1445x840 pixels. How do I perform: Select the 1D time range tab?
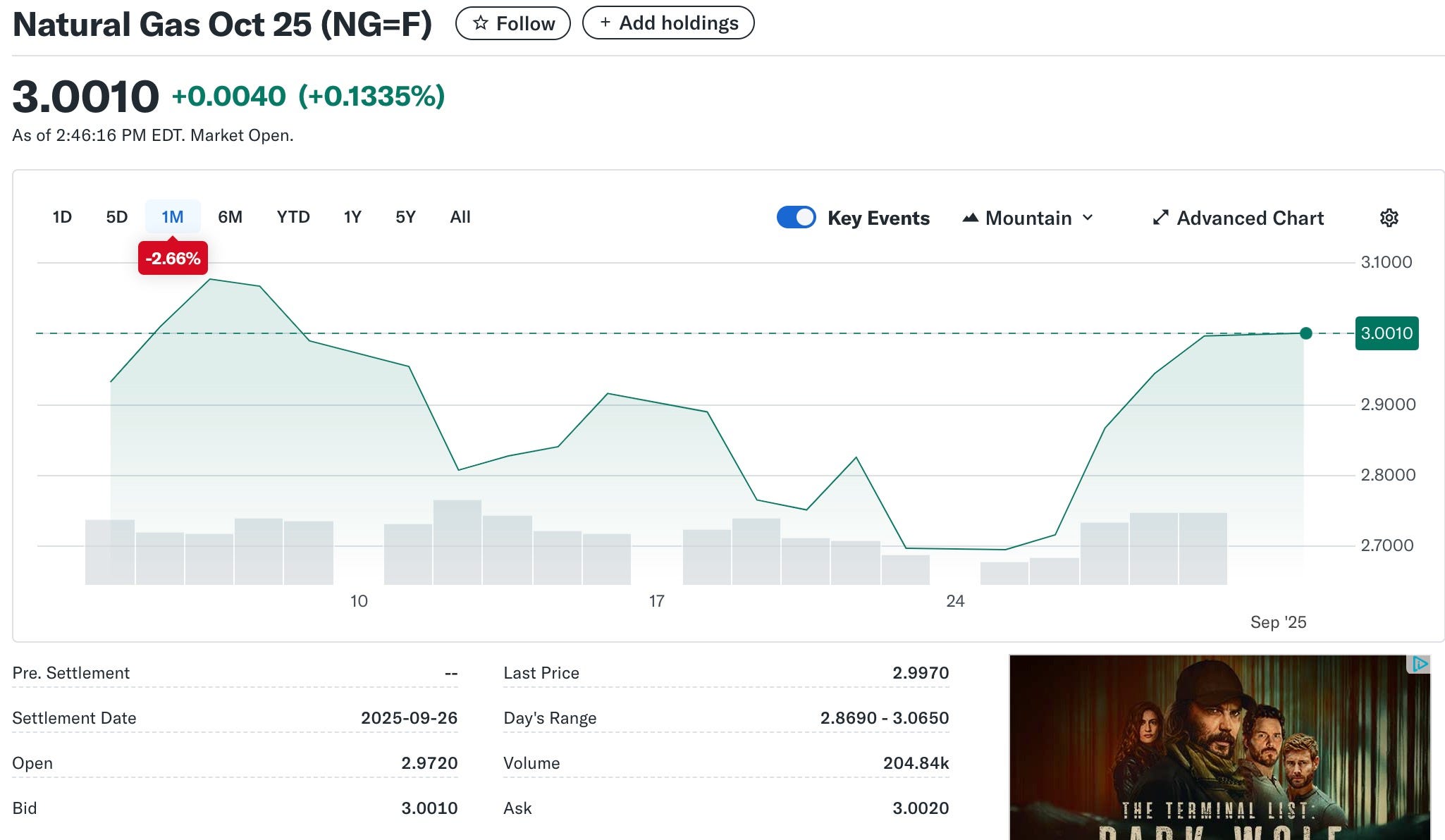pos(62,217)
